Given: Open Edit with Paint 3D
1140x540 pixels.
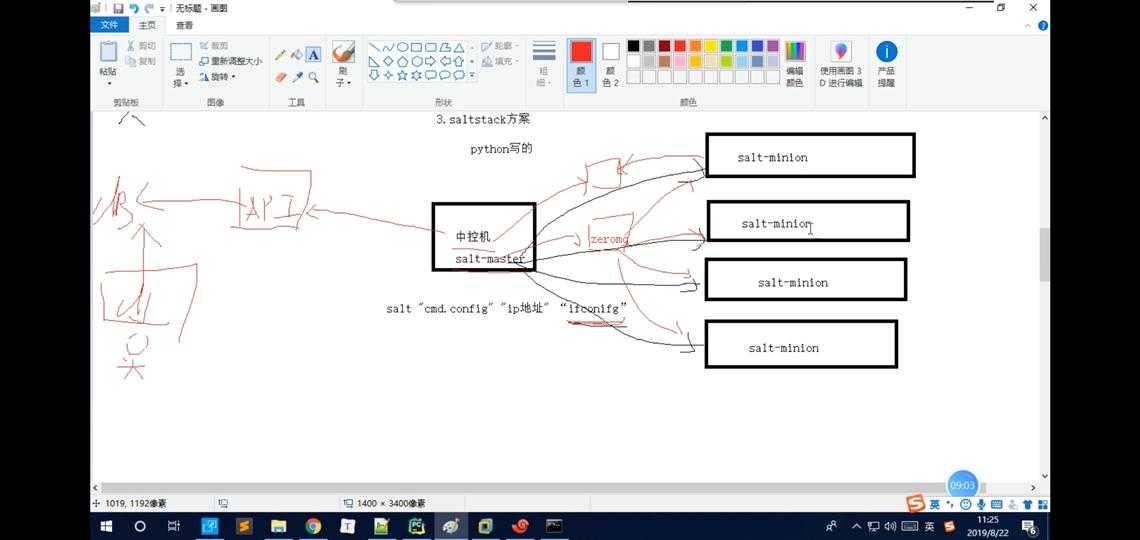Looking at the screenshot, I should tap(841, 64).
